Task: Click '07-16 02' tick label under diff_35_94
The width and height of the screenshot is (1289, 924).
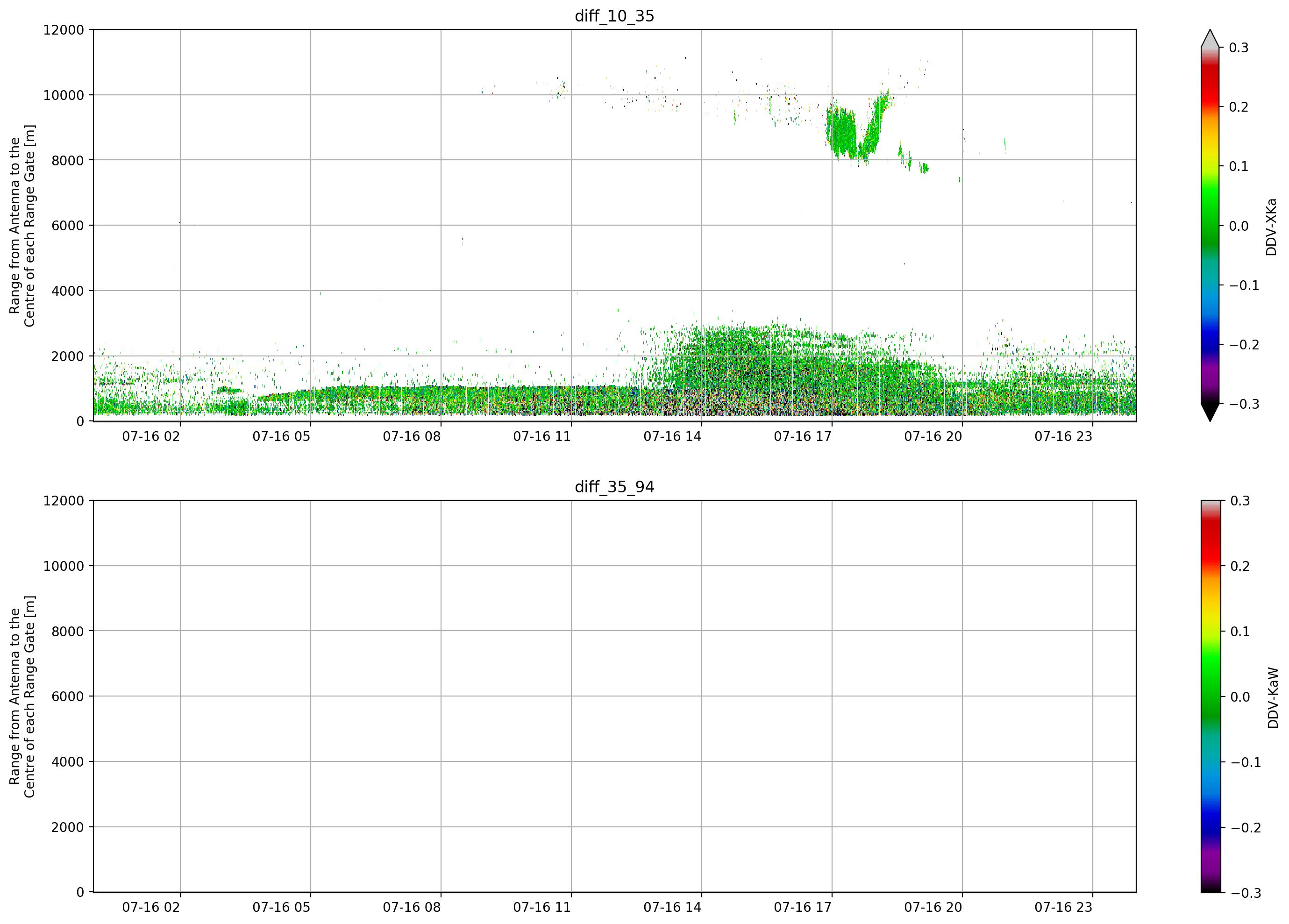Action: [151, 907]
